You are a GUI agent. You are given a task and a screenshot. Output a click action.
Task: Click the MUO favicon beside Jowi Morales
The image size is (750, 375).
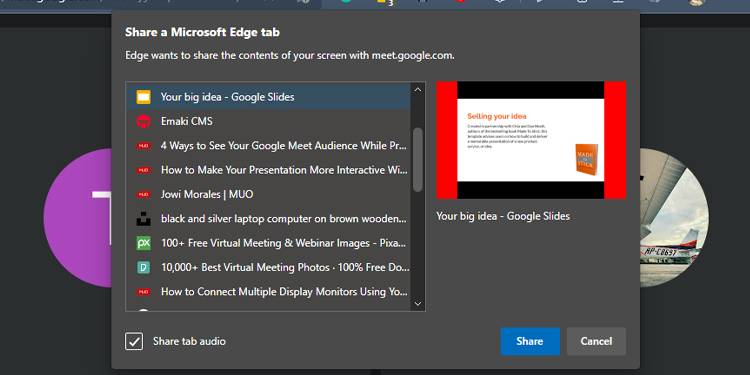143,195
